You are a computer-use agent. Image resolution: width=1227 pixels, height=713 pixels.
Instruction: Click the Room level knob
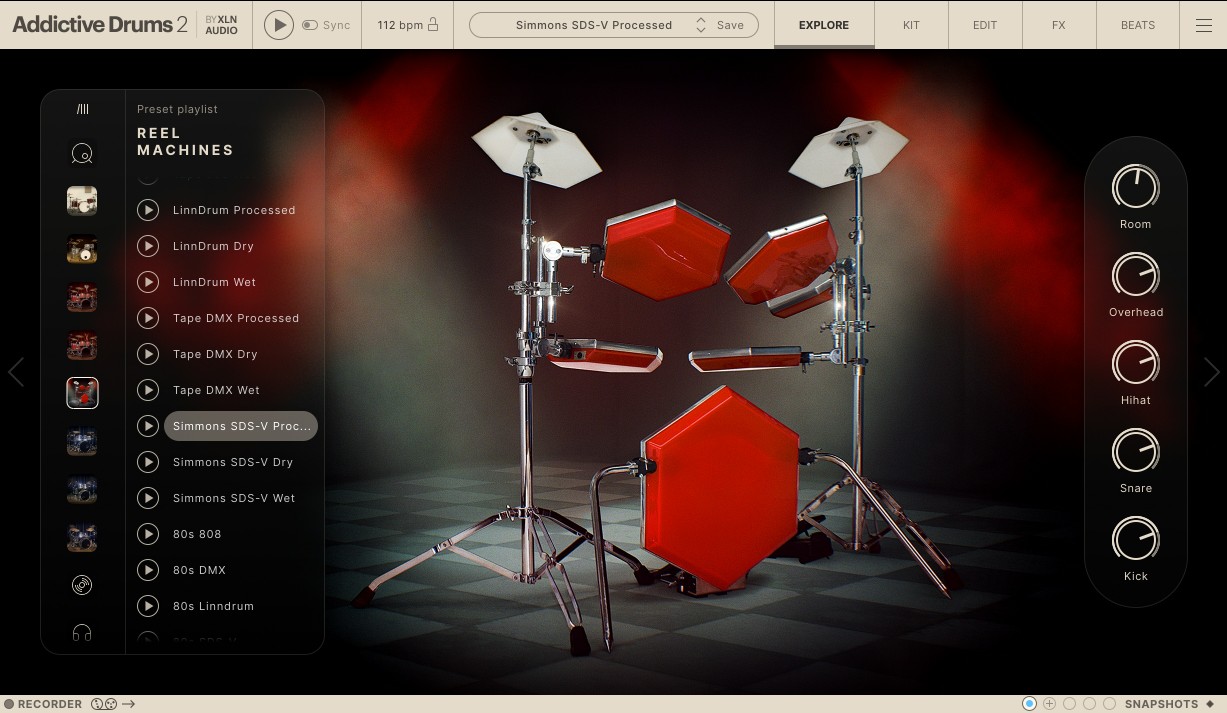point(1136,187)
